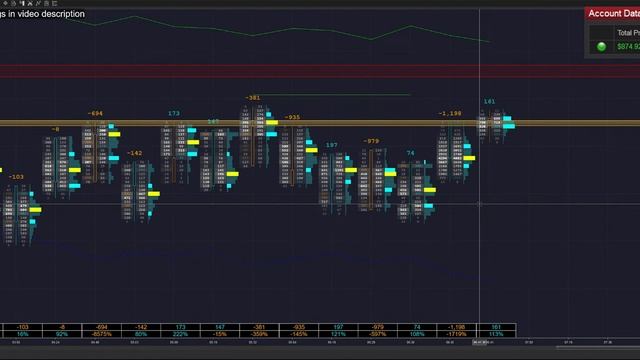Click the -979 delta label above its footprint bar
The image size is (640, 360).
pyautogui.click(x=371, y=141)
